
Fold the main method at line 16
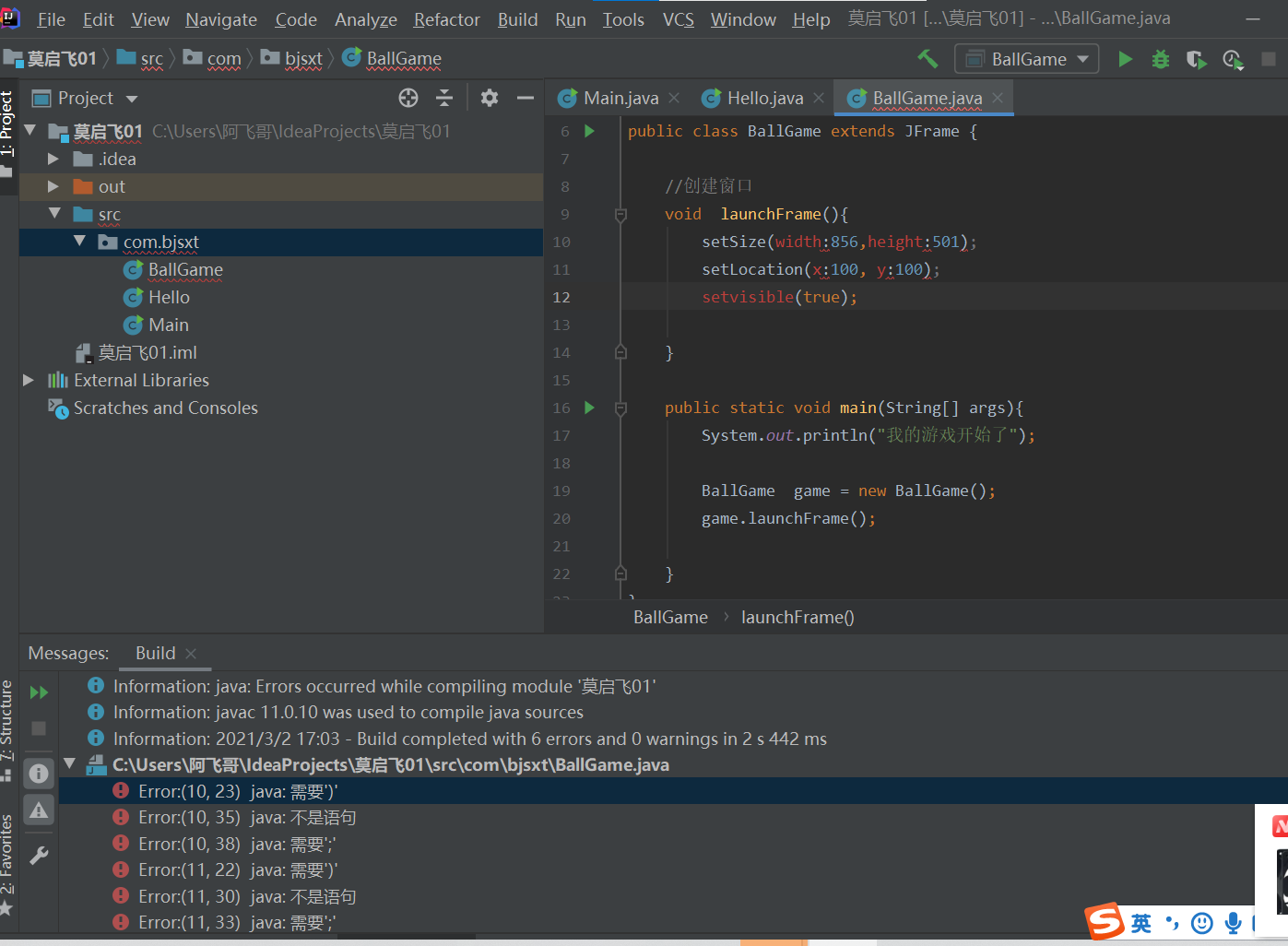(620, 408)
